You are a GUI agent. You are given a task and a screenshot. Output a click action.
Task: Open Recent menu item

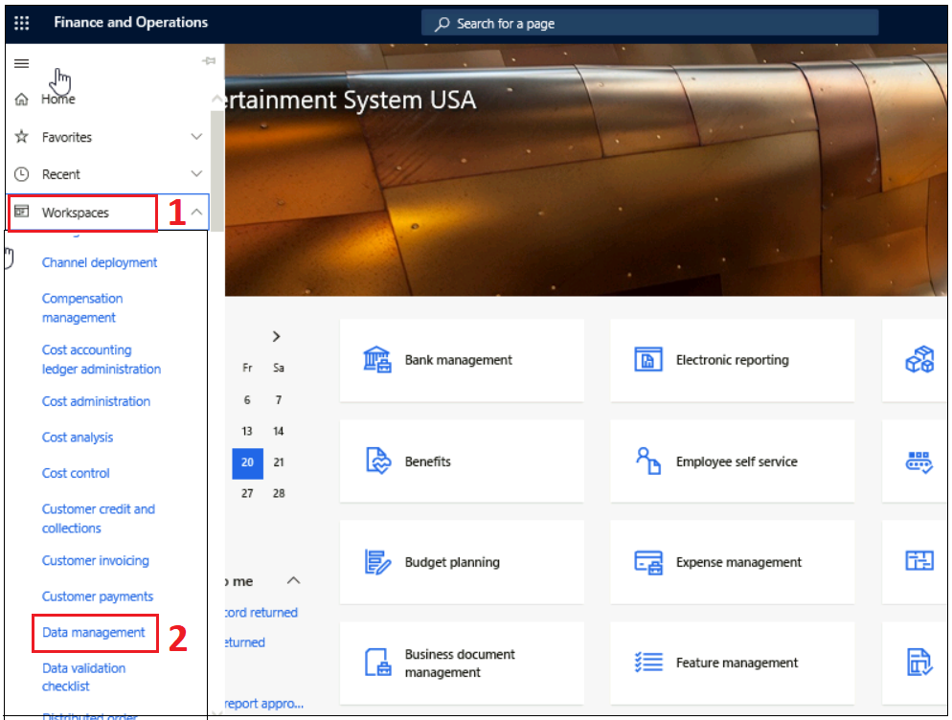tap(61, 174)
